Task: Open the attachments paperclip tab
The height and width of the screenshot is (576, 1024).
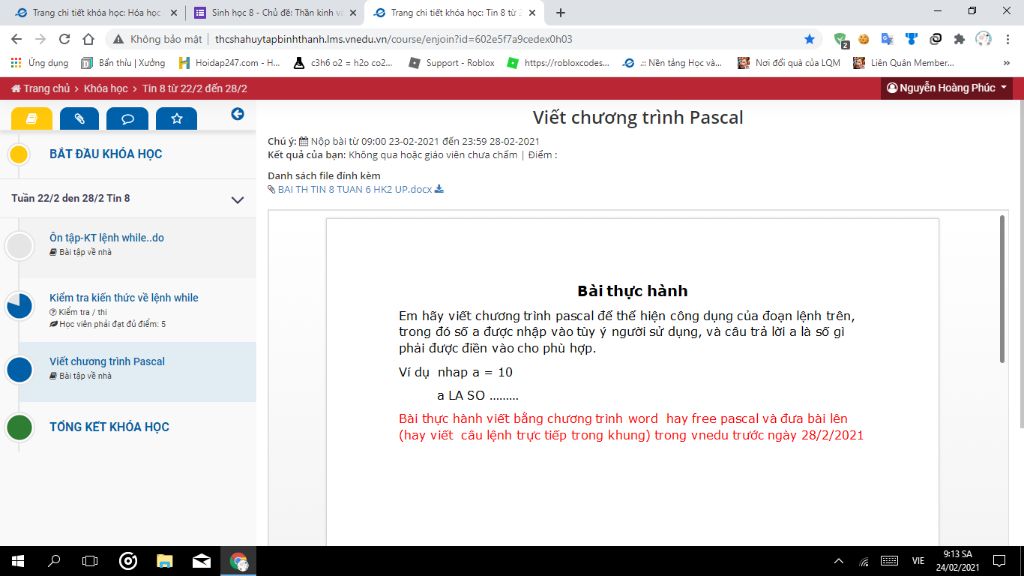Action: coord(79,119)
